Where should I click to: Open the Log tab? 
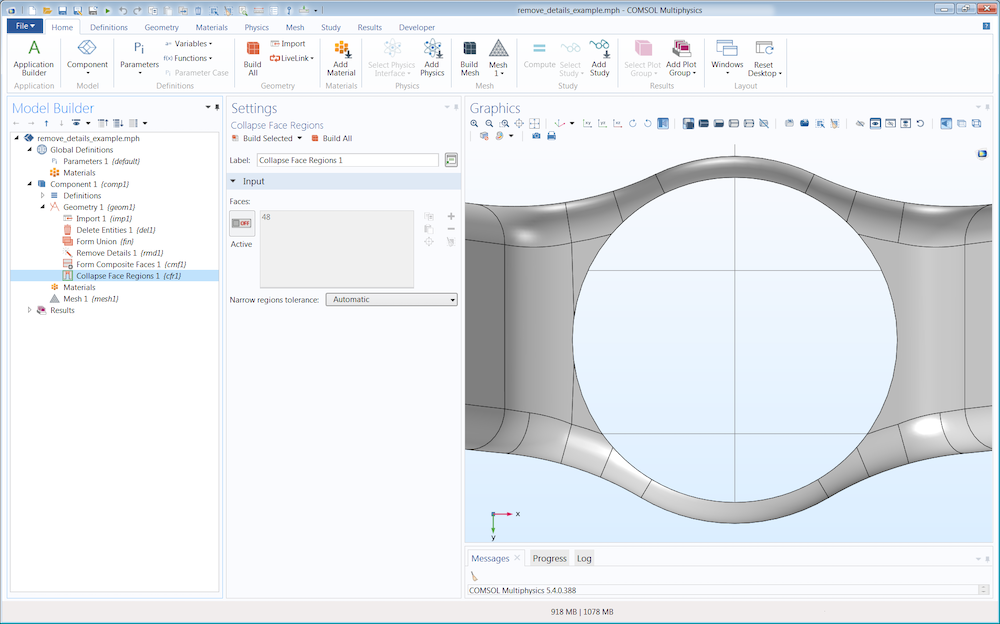point(584,558)
